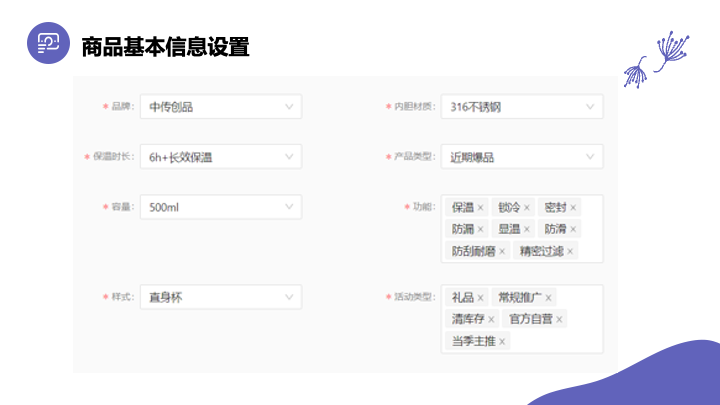Click the 清库存 tag text

tap(468, 319)
